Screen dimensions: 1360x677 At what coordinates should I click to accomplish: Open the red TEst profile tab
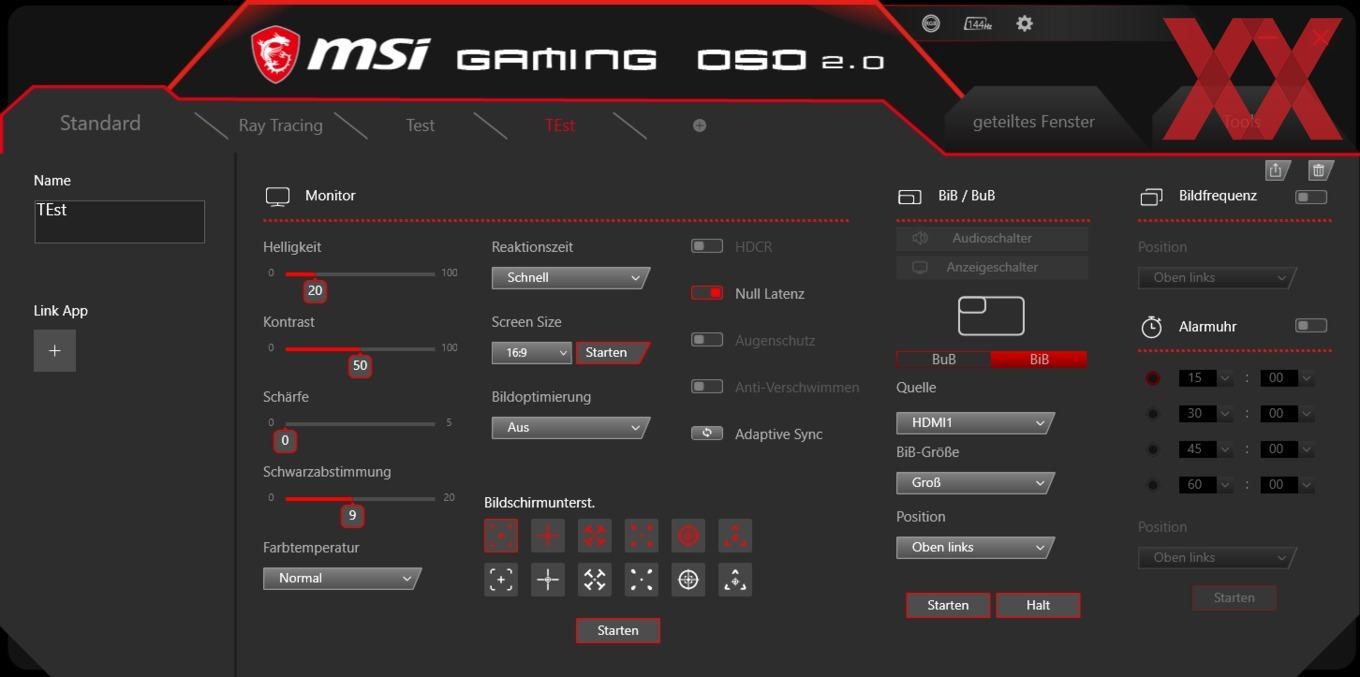point(560,125)
